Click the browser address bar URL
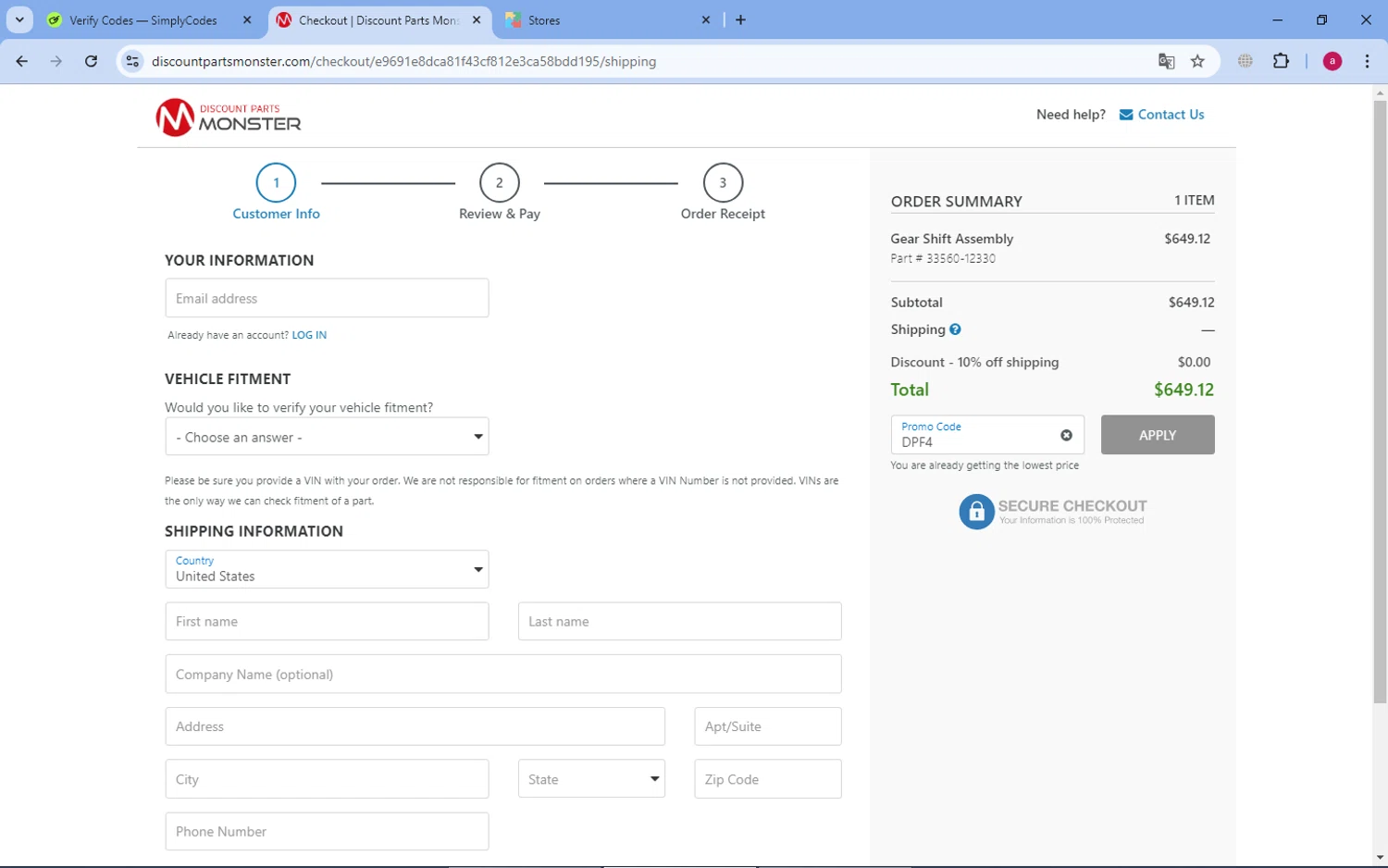This screenshot has height=868, width=1388. click(x=403, y=61)
